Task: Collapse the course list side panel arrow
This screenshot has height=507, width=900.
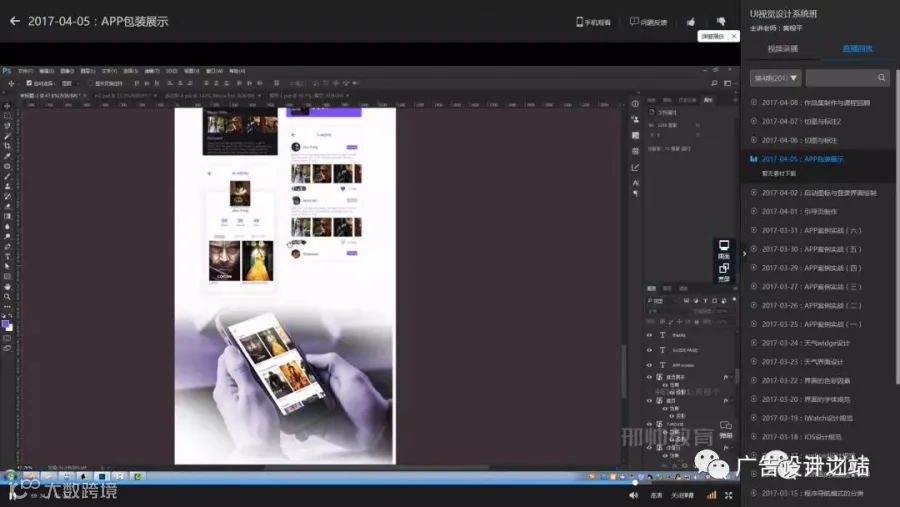Action: coord(744,253)
